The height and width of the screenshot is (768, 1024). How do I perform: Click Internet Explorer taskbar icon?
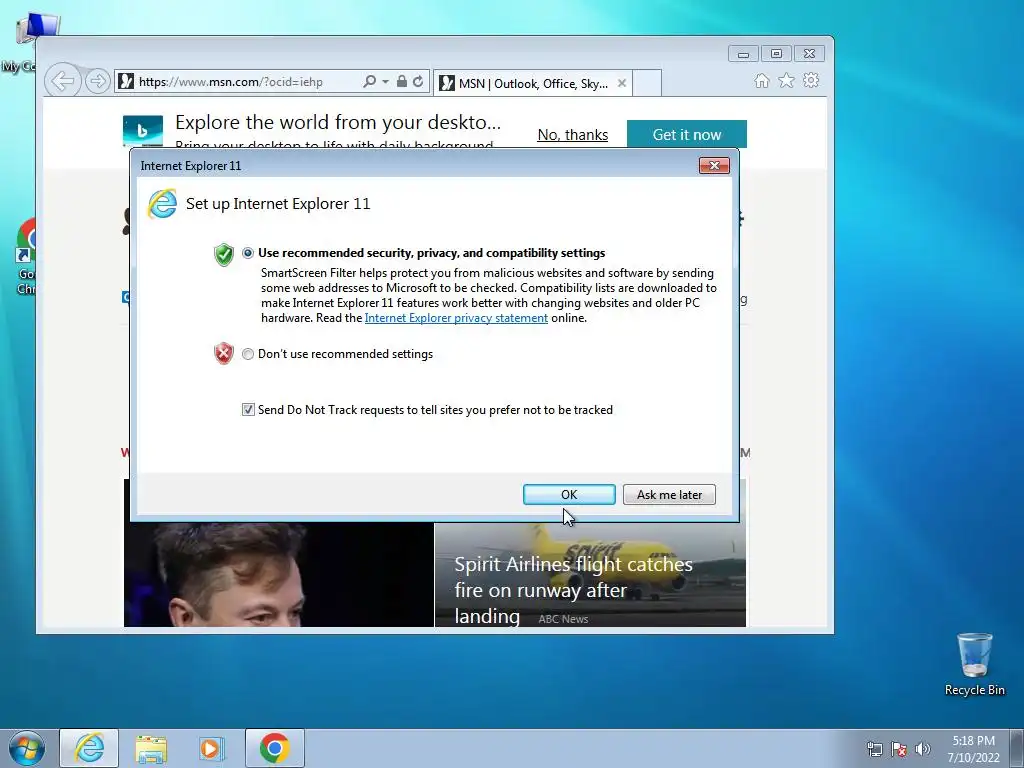pos(89,748)
